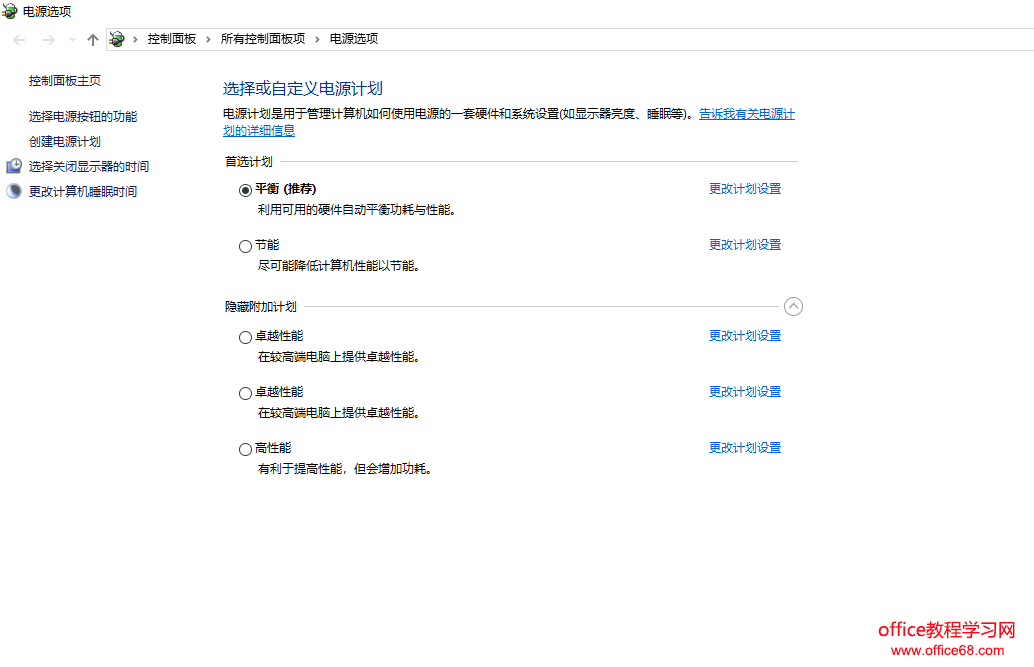Open the recent locations dropdown arrow
This screenshot has height=667, width=1034.
72,39
